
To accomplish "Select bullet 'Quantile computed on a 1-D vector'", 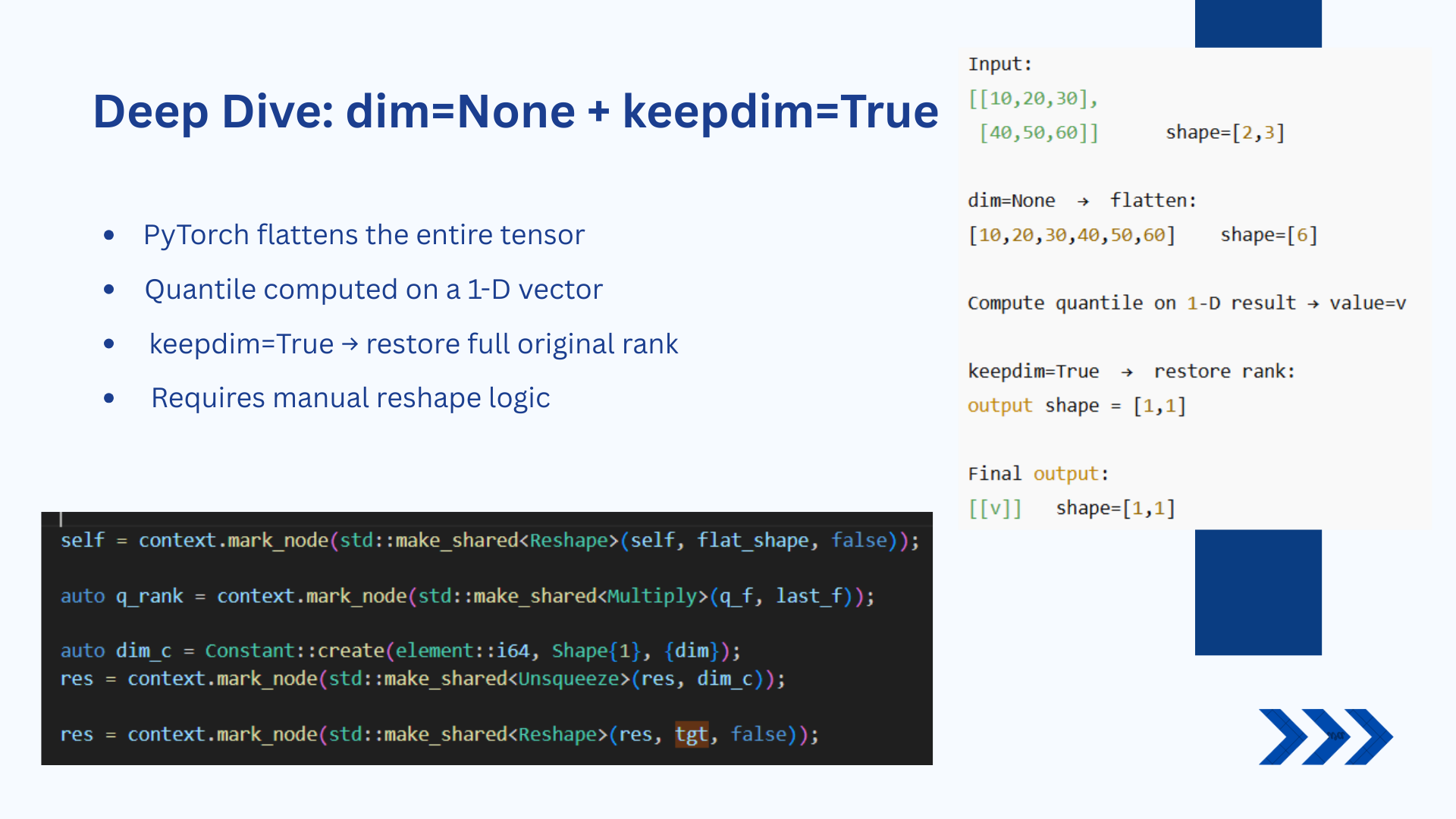I will pos(373,290).
